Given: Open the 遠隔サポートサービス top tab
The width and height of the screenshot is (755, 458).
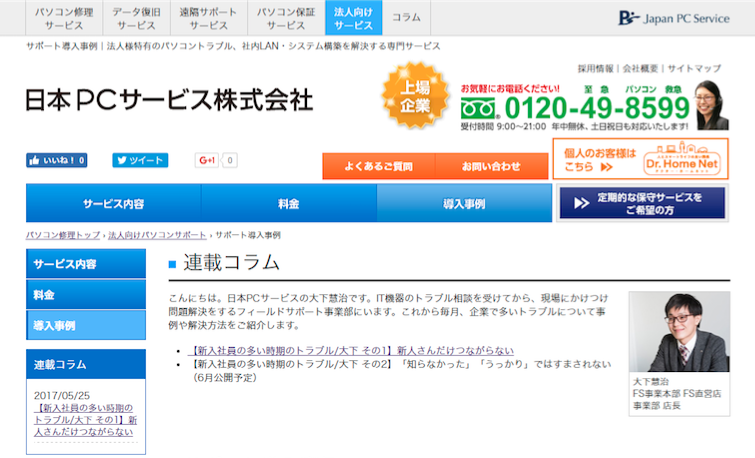Looking at the screenshot, I should 208,18.
